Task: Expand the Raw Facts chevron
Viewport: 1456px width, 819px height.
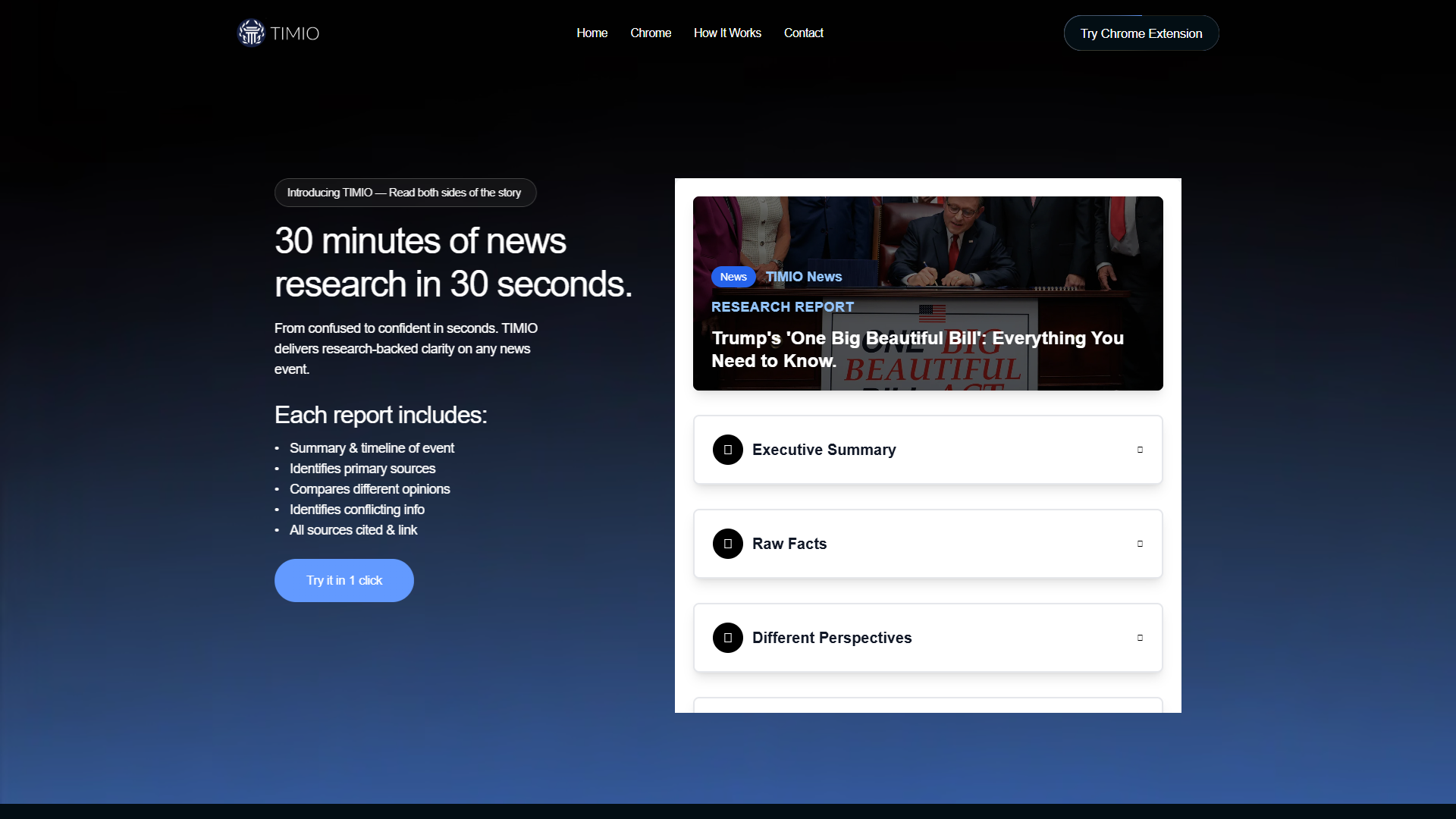Action: point(1140,544)
